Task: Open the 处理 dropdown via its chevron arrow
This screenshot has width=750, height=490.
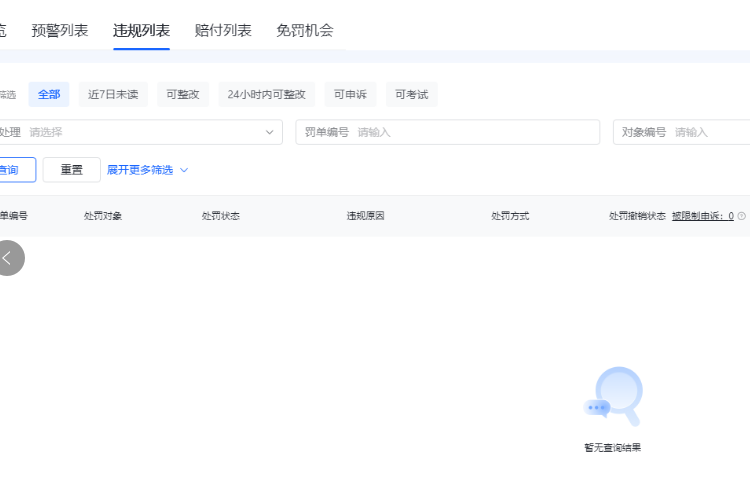Action: point(269,132)
